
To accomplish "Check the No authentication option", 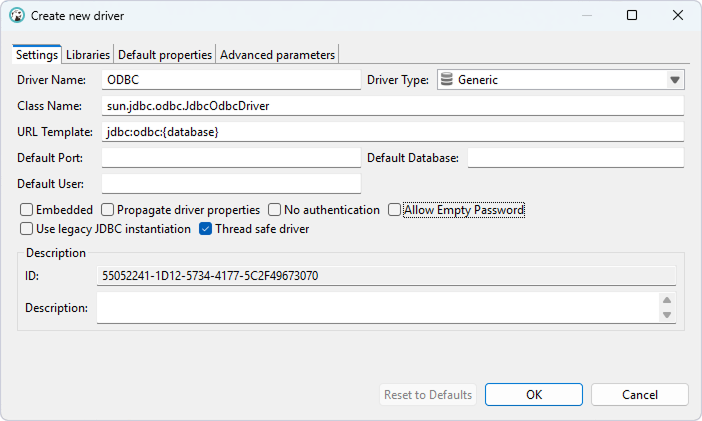I will 275,210.
